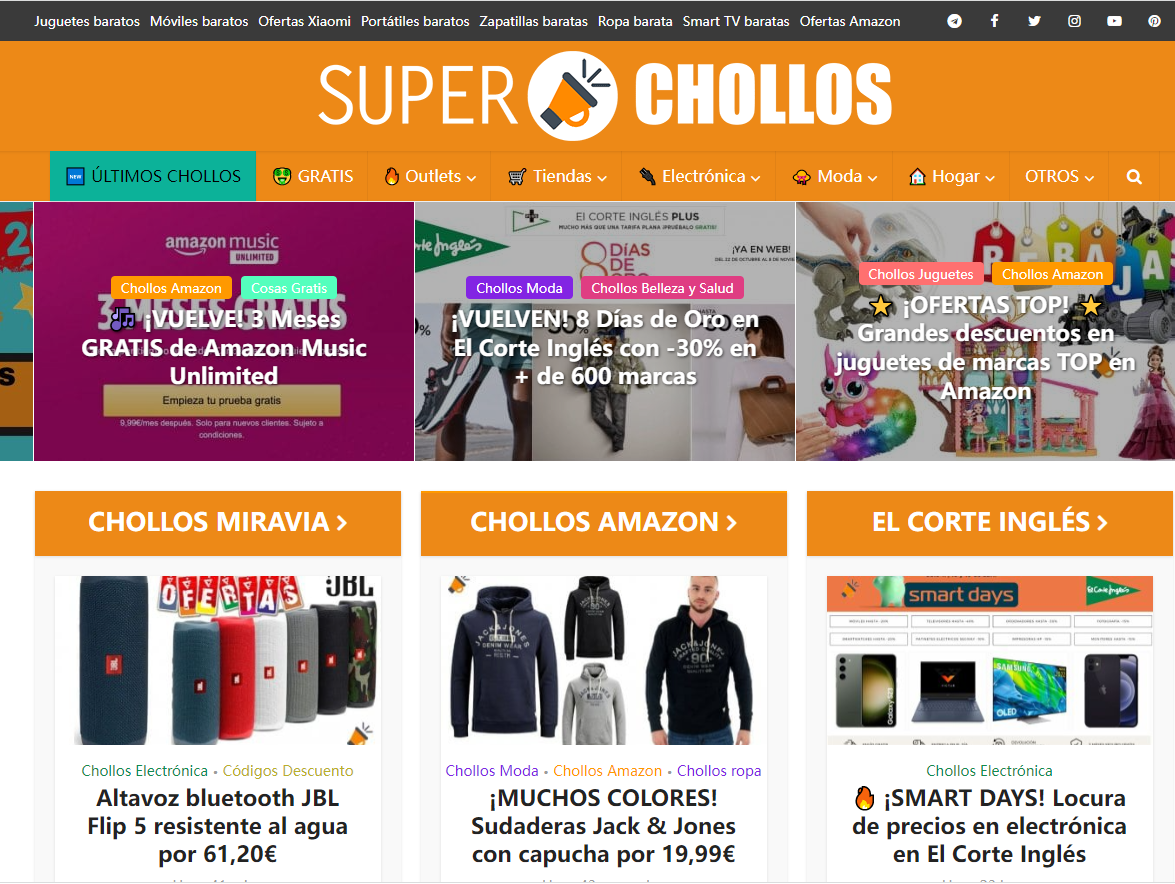Click the CHOLLOS MIRAVIA header button
The height and width of the screenshot is (884, 1175).
[218, 523]
